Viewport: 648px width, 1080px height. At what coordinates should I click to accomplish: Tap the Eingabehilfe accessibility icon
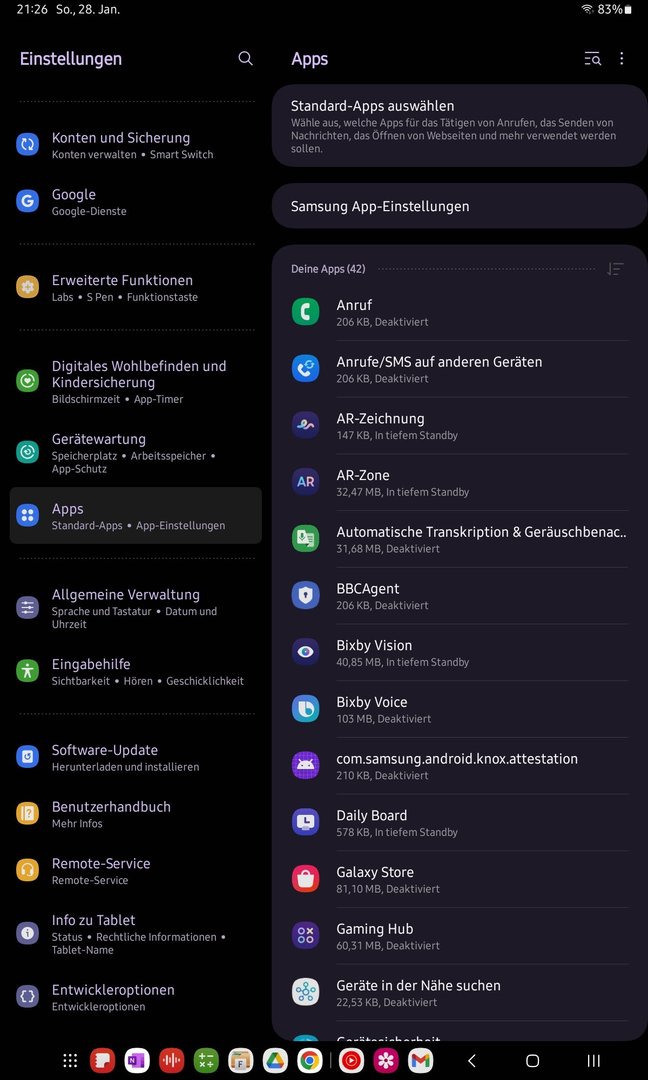28,670
